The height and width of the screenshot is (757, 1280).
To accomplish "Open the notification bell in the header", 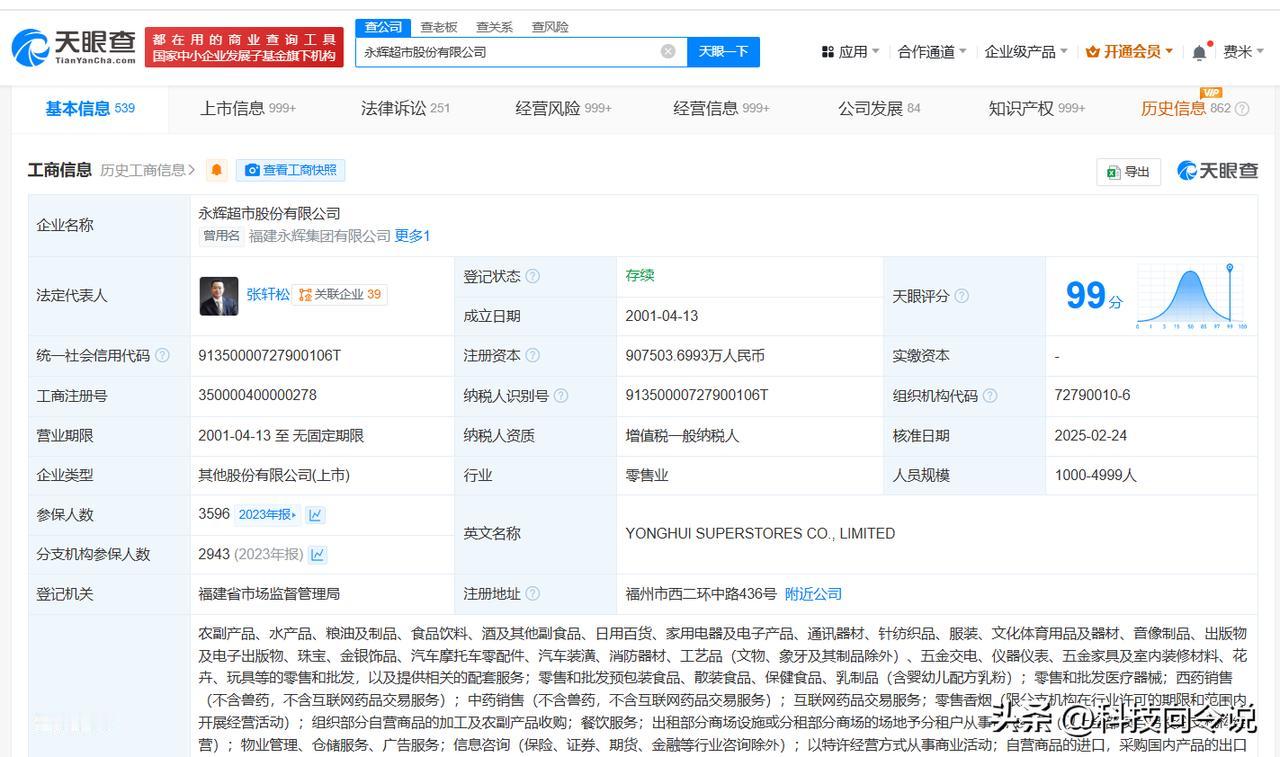I will pyautogui.click(x=1199, y=52).
